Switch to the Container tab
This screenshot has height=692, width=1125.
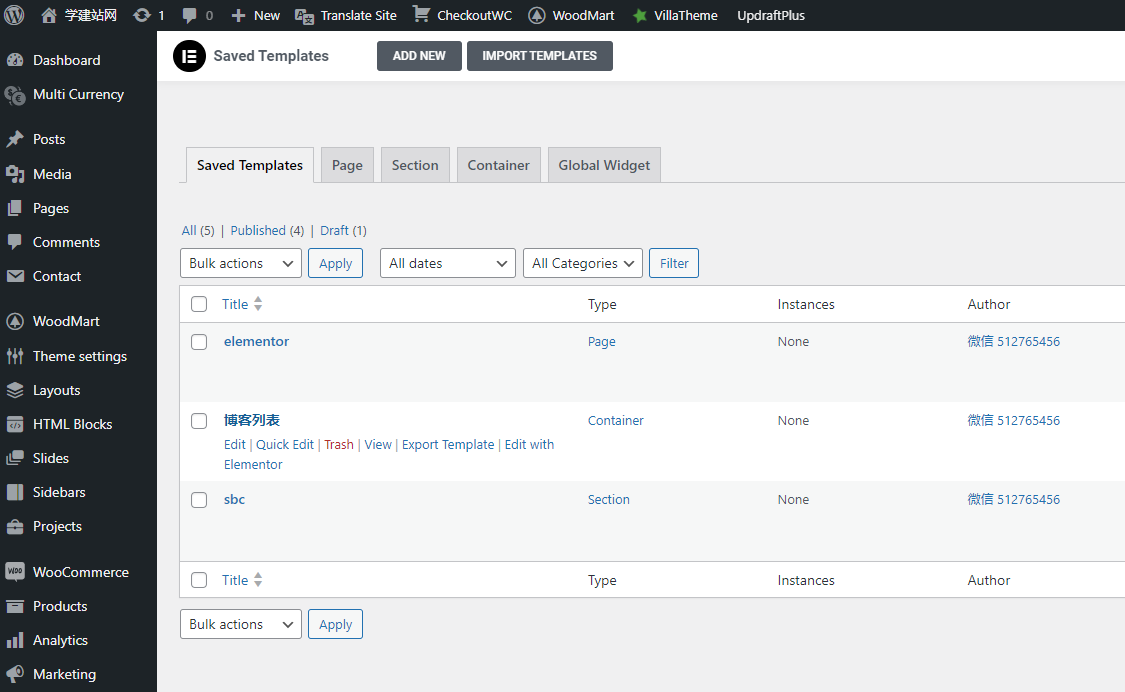[498, 165]
